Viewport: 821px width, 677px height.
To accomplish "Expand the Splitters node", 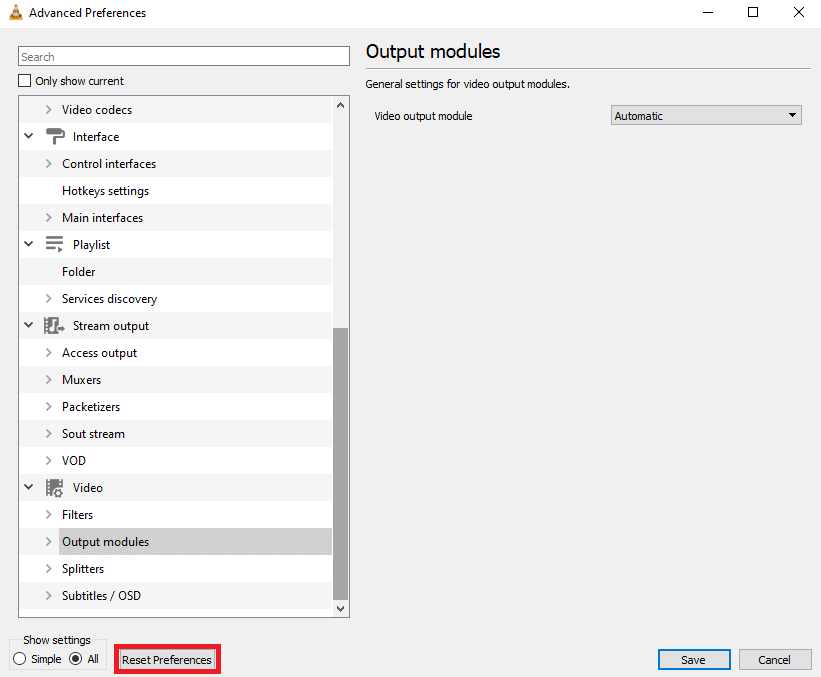I will tap(49, 569).
